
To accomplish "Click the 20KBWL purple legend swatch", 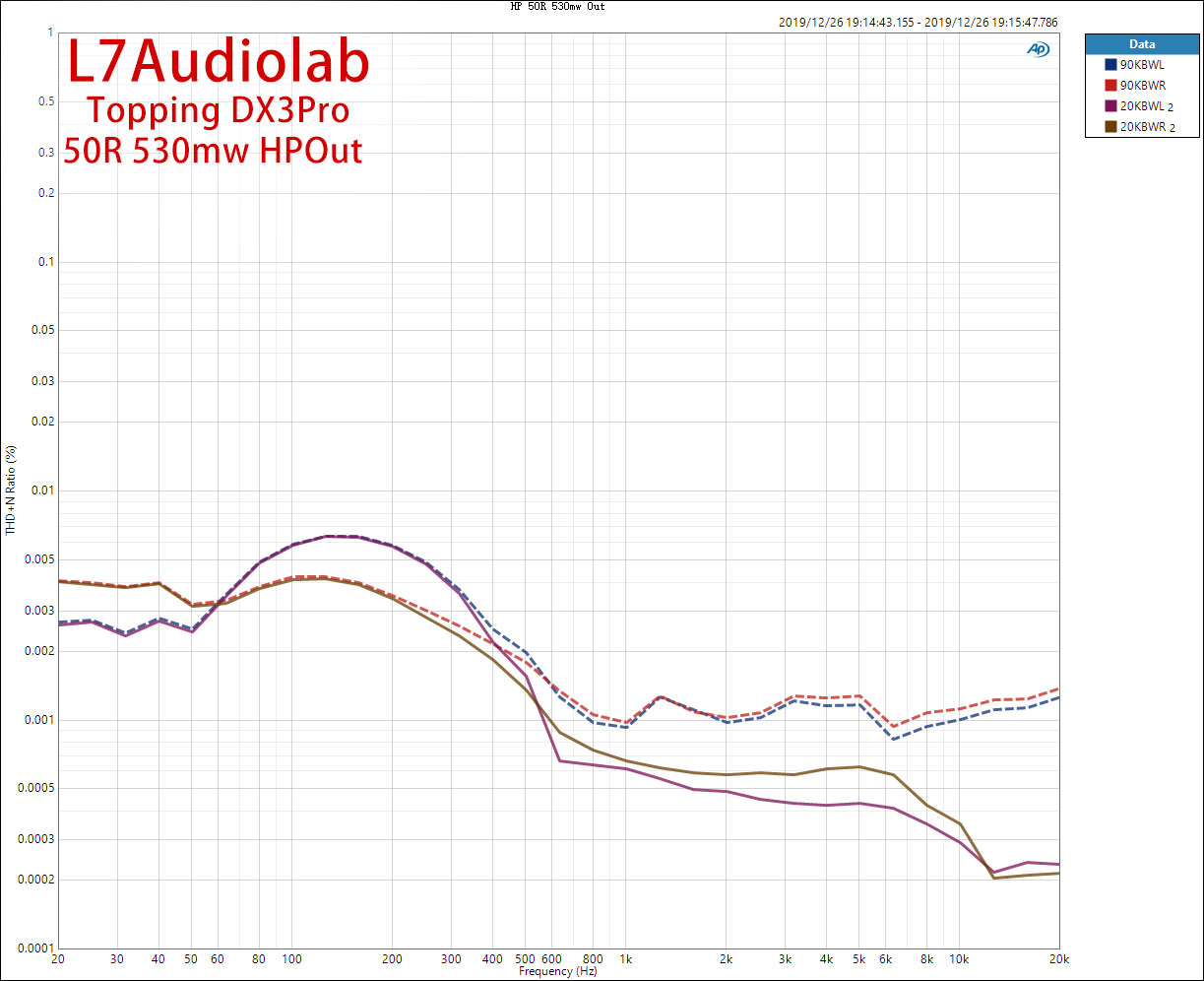I will click(1111, 106).
